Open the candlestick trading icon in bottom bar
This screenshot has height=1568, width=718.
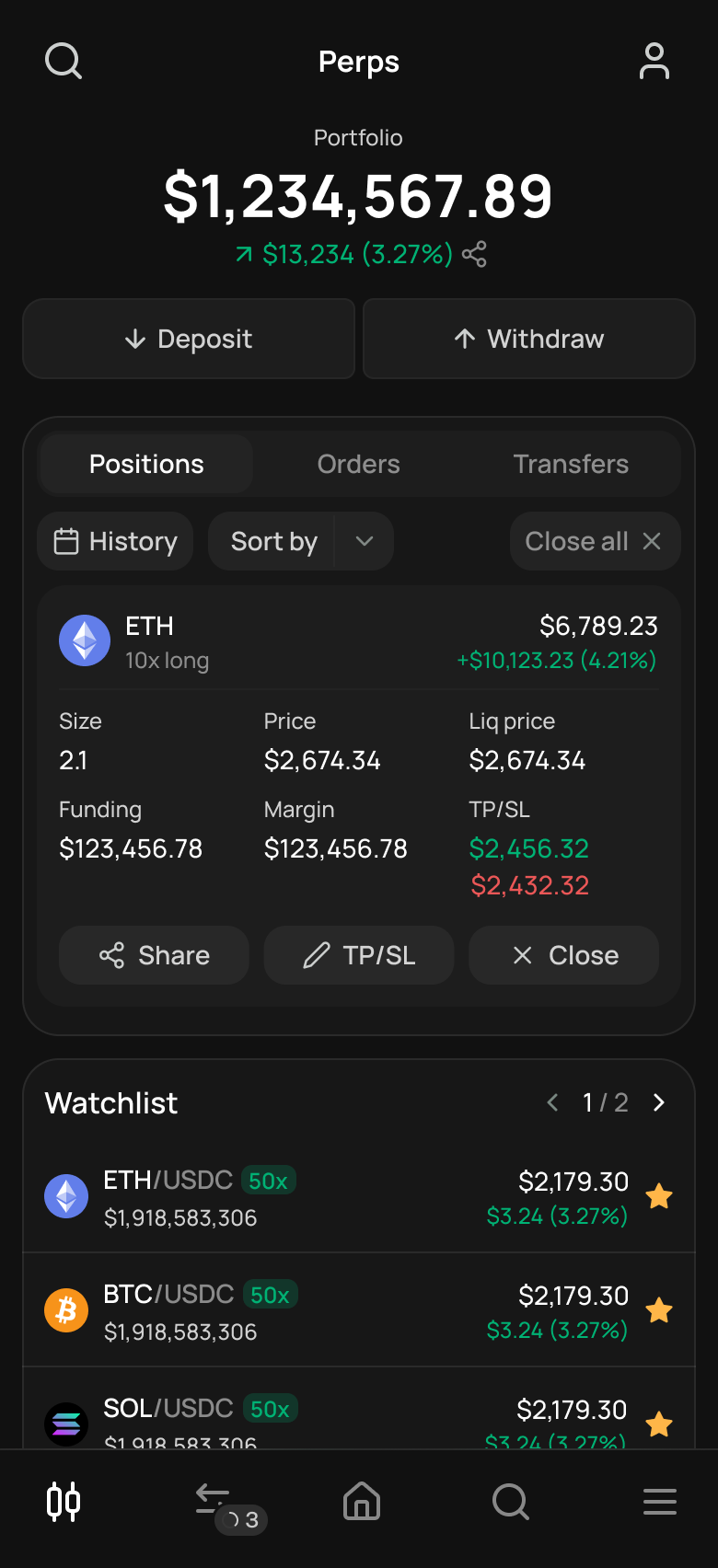pos(64,1502)
